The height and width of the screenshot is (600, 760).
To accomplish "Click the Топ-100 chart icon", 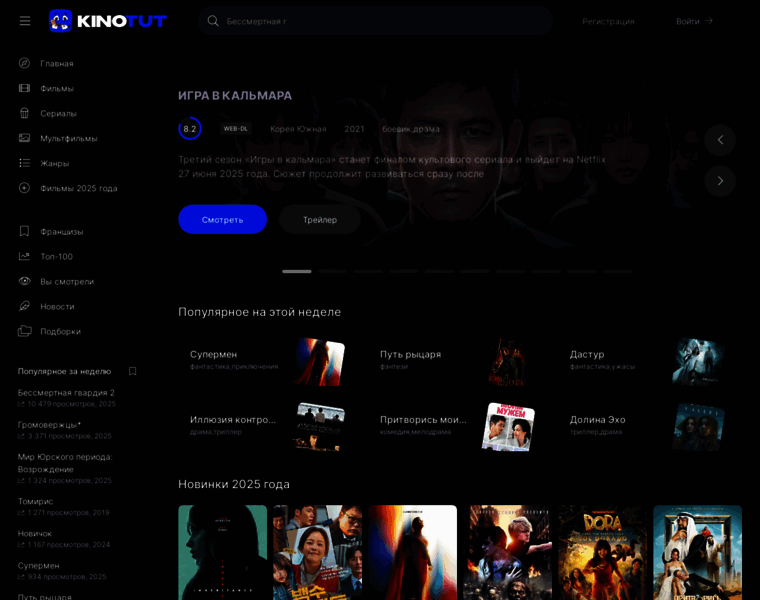I will point(24,256).
